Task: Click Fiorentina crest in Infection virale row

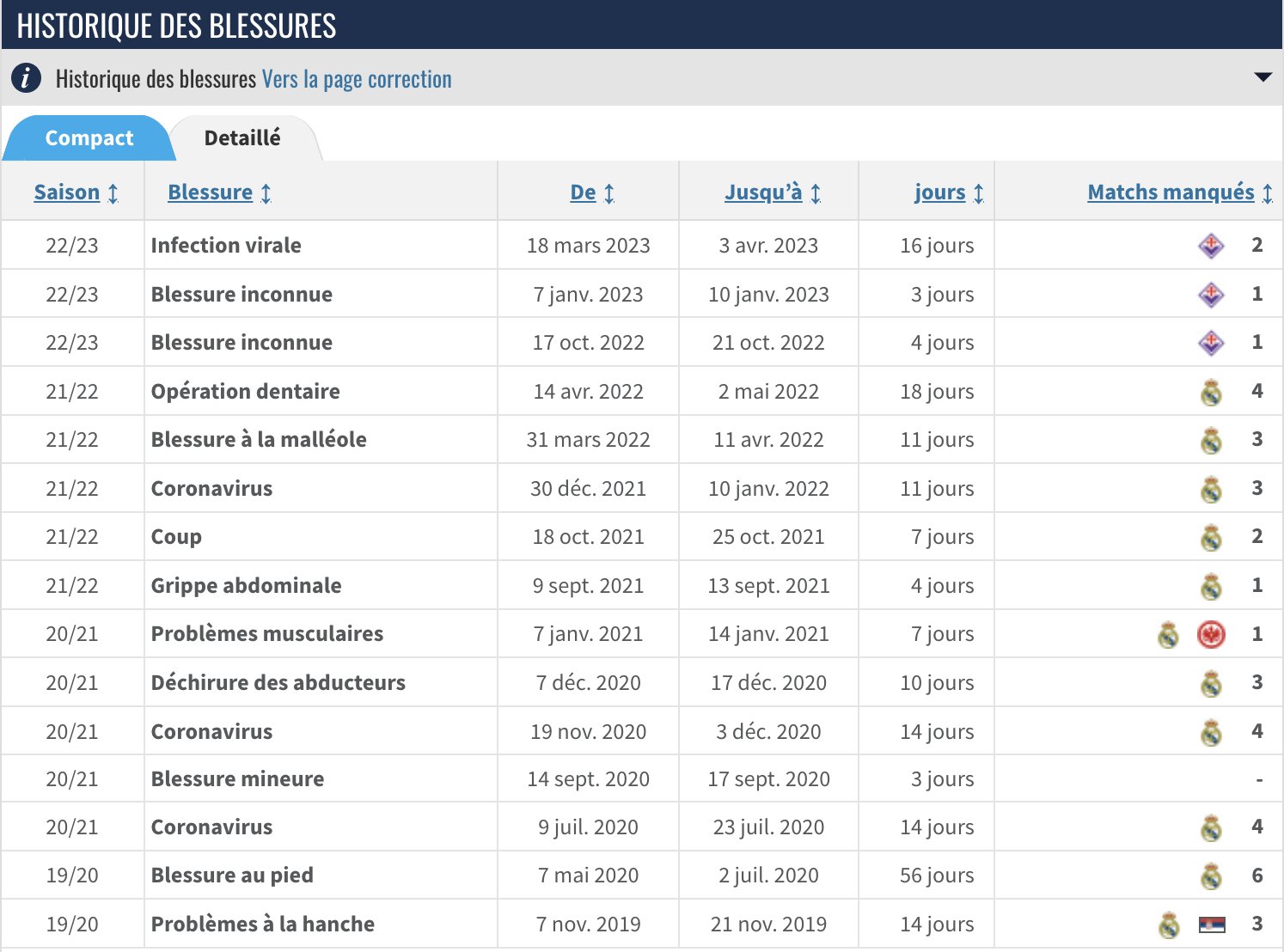Action: [x=1211, y=246]
